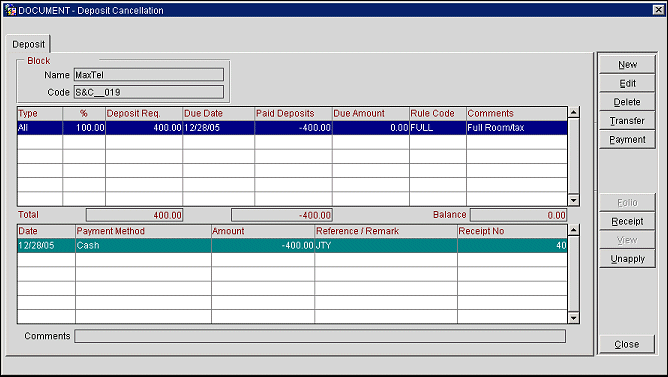668x377 pixels.
Task: Select the 12/28/05 due date cell
Action: pyautogui.click(x=219, y=128)
